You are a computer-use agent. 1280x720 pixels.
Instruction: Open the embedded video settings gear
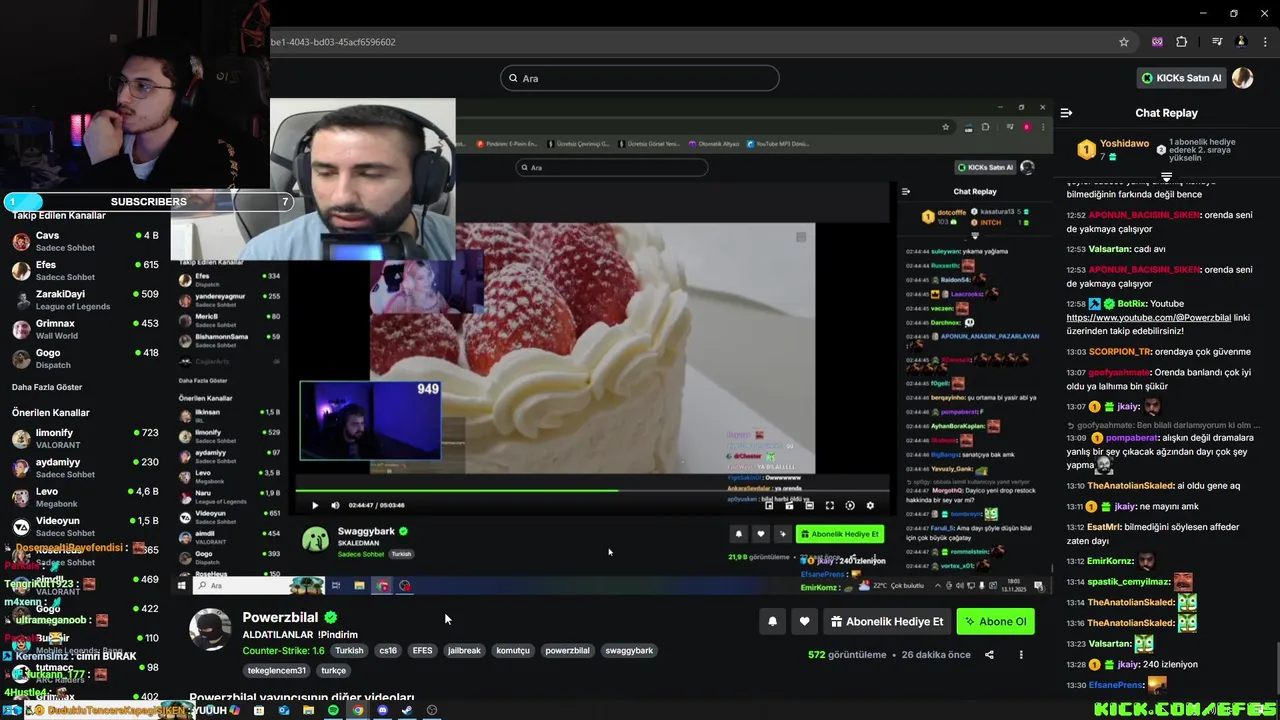(870, 505)
